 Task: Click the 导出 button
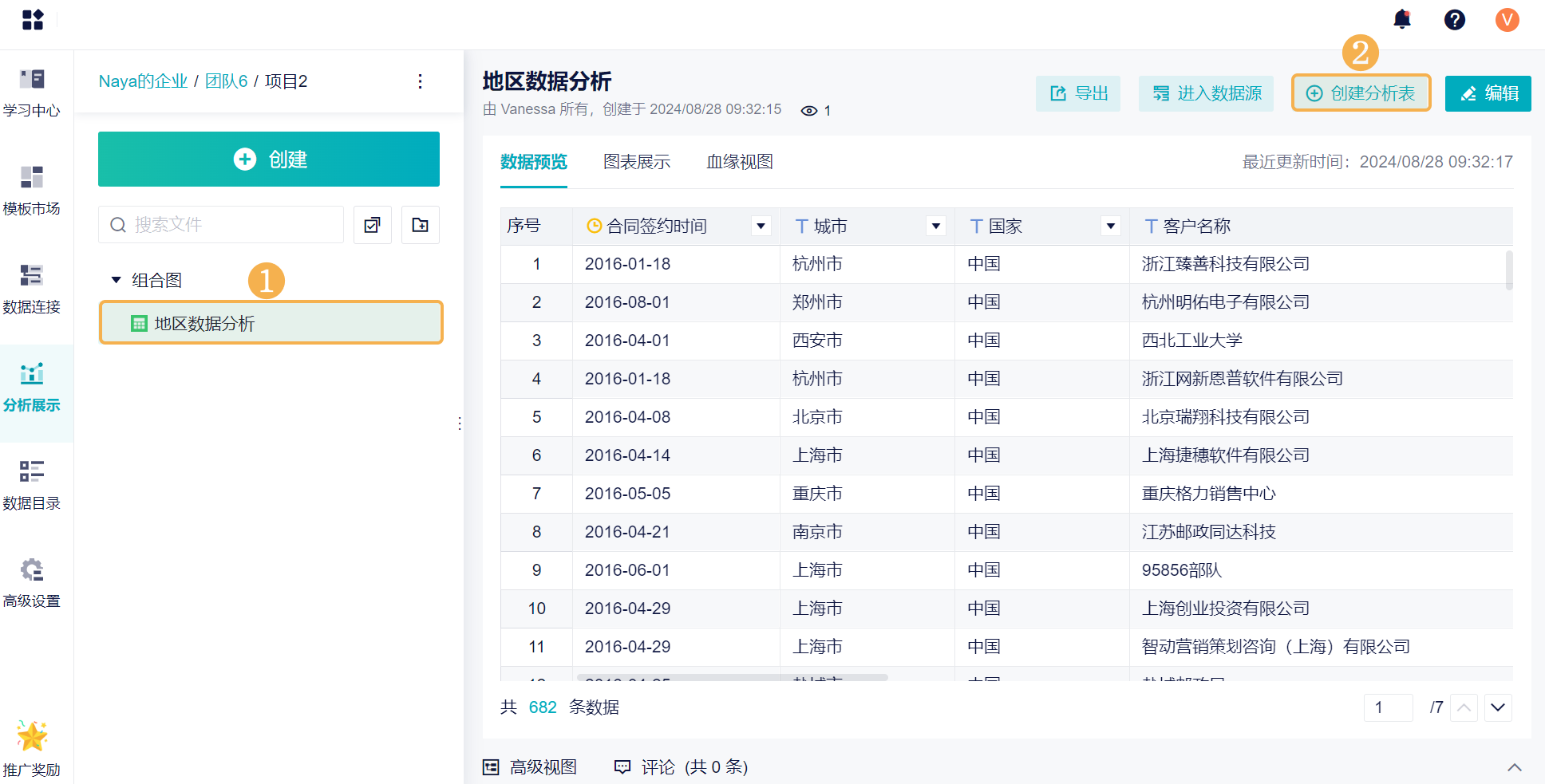1078,93
